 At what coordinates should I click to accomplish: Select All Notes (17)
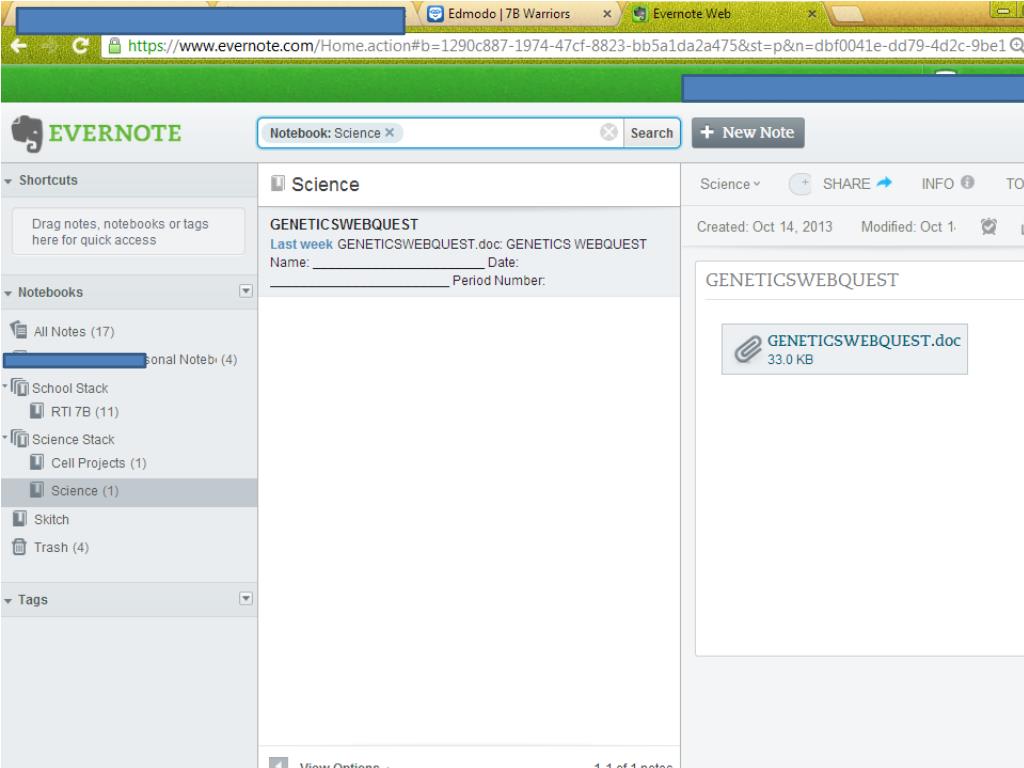74,332
